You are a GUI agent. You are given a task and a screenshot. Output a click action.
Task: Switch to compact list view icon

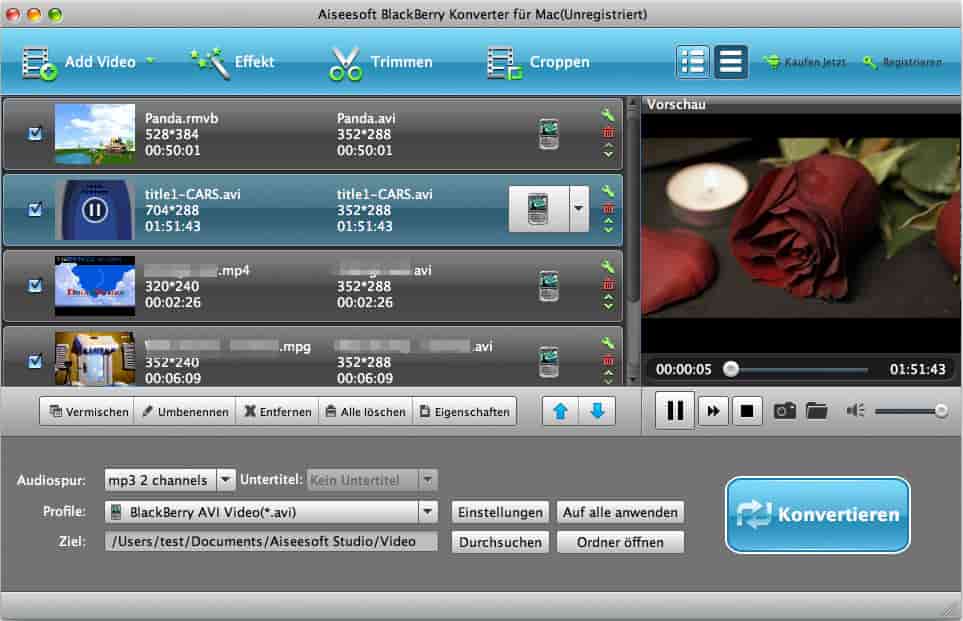point(730,62)
